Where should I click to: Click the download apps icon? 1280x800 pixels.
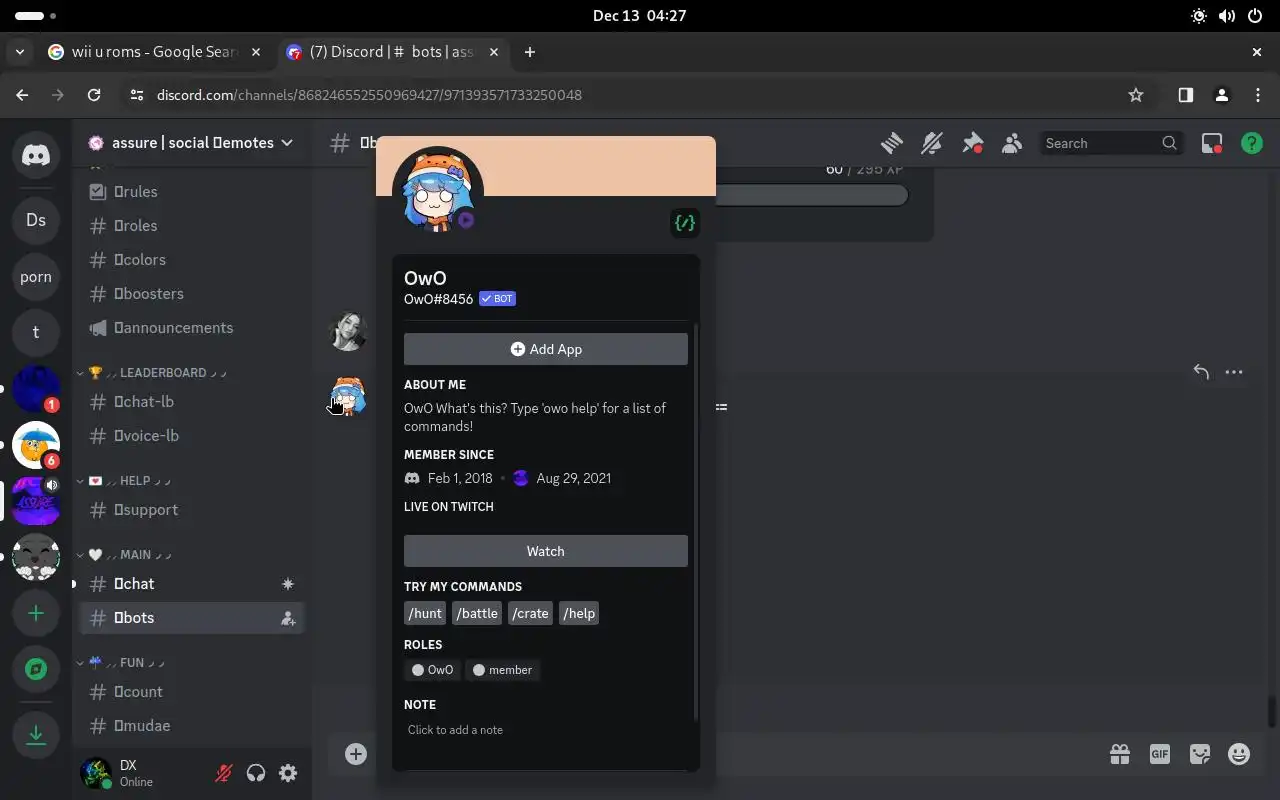click(36, 735)
